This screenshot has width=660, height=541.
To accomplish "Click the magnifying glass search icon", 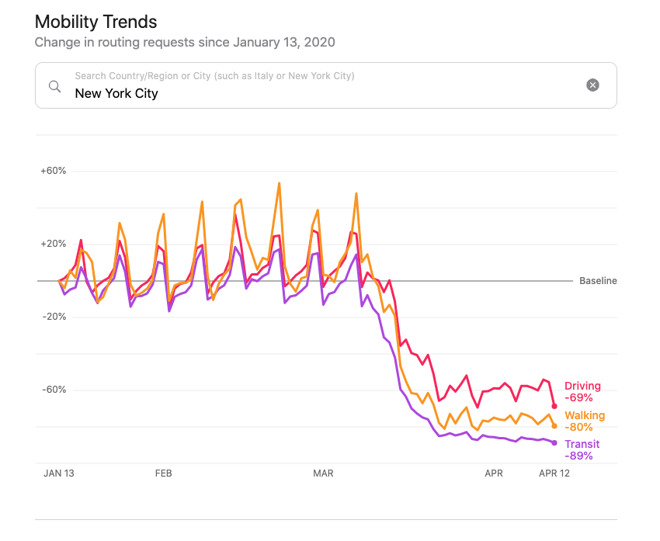I will (55, 86).
